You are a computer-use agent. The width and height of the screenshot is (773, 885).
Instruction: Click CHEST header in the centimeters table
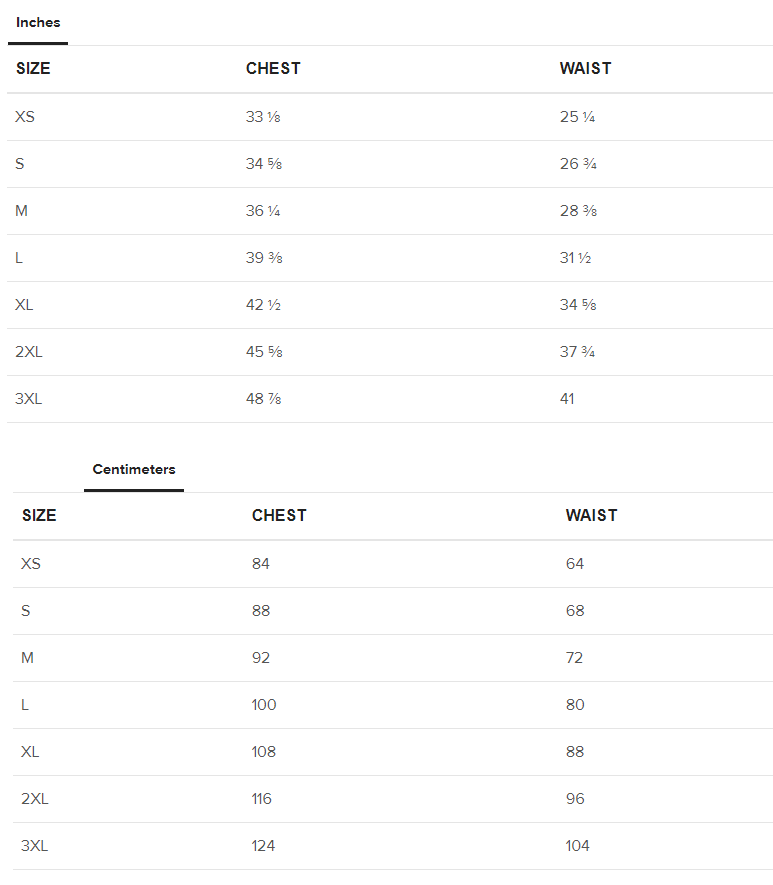point(279,516)
